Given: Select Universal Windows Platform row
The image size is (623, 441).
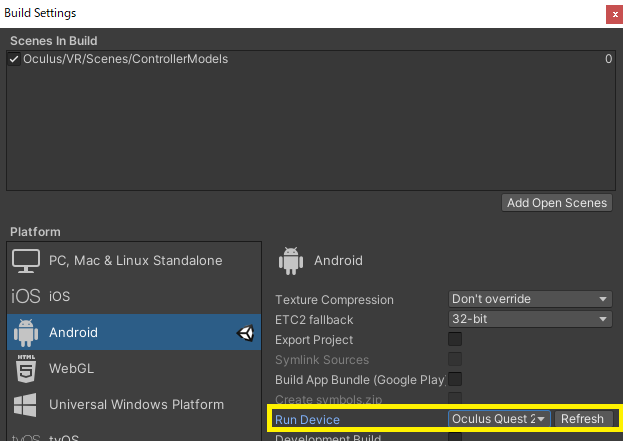Looking at the screenshot, I should [x=134, y=404].
